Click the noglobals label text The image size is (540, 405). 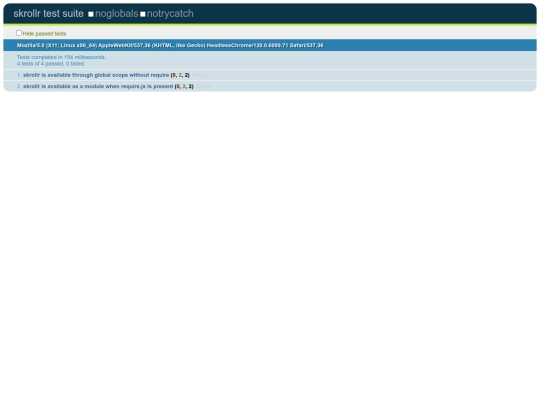pyautogui.click(x=116, y=13)
